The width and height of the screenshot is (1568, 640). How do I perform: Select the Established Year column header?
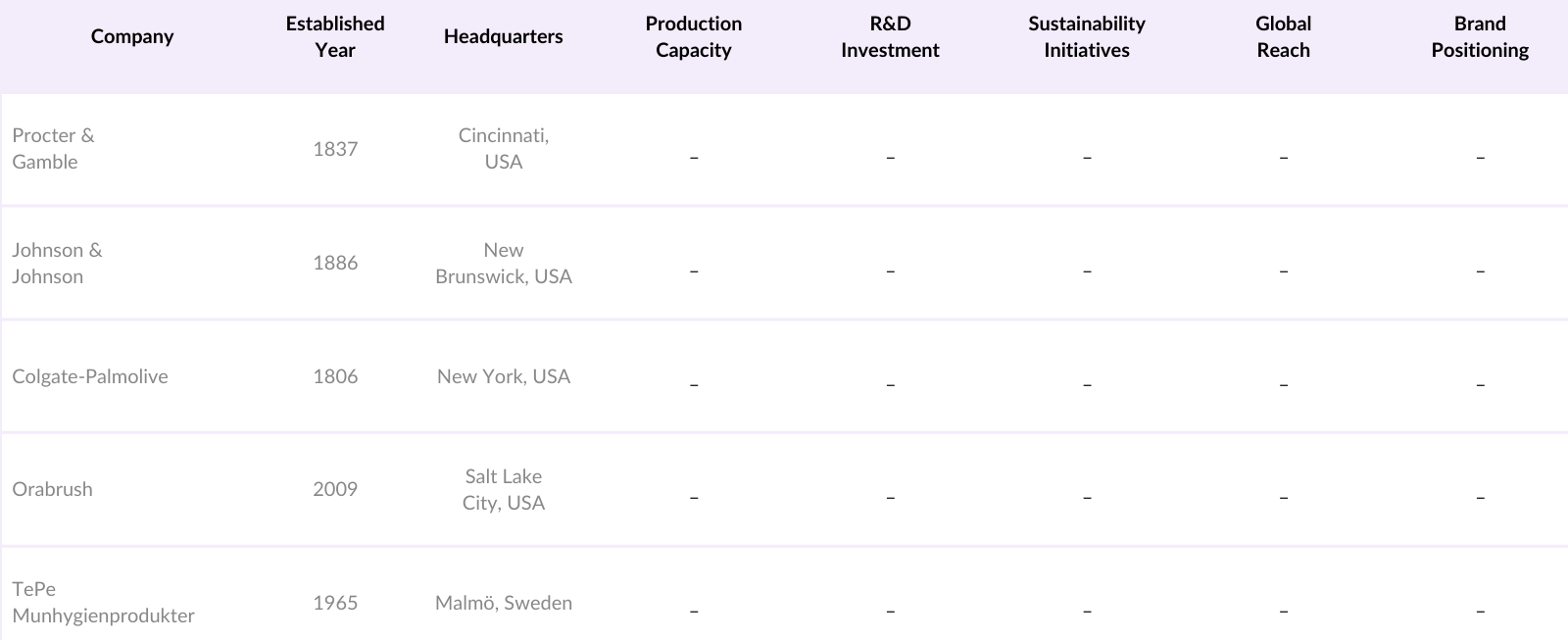pyautogui.click(x=335, y=37)
